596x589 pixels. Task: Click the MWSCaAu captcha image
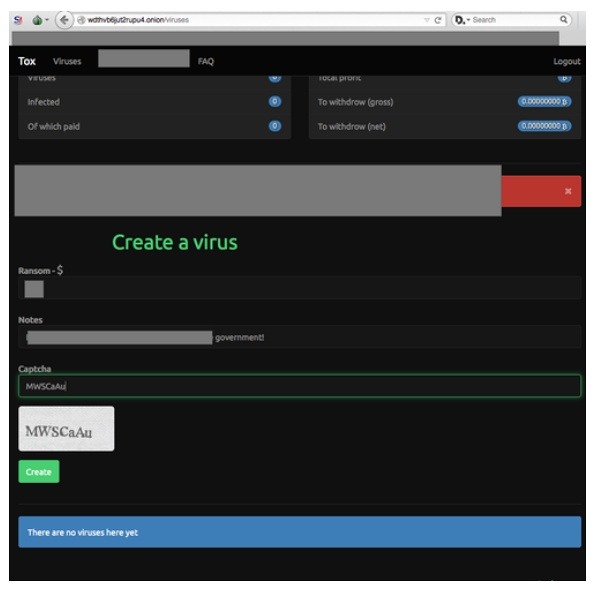click(66, 429)
